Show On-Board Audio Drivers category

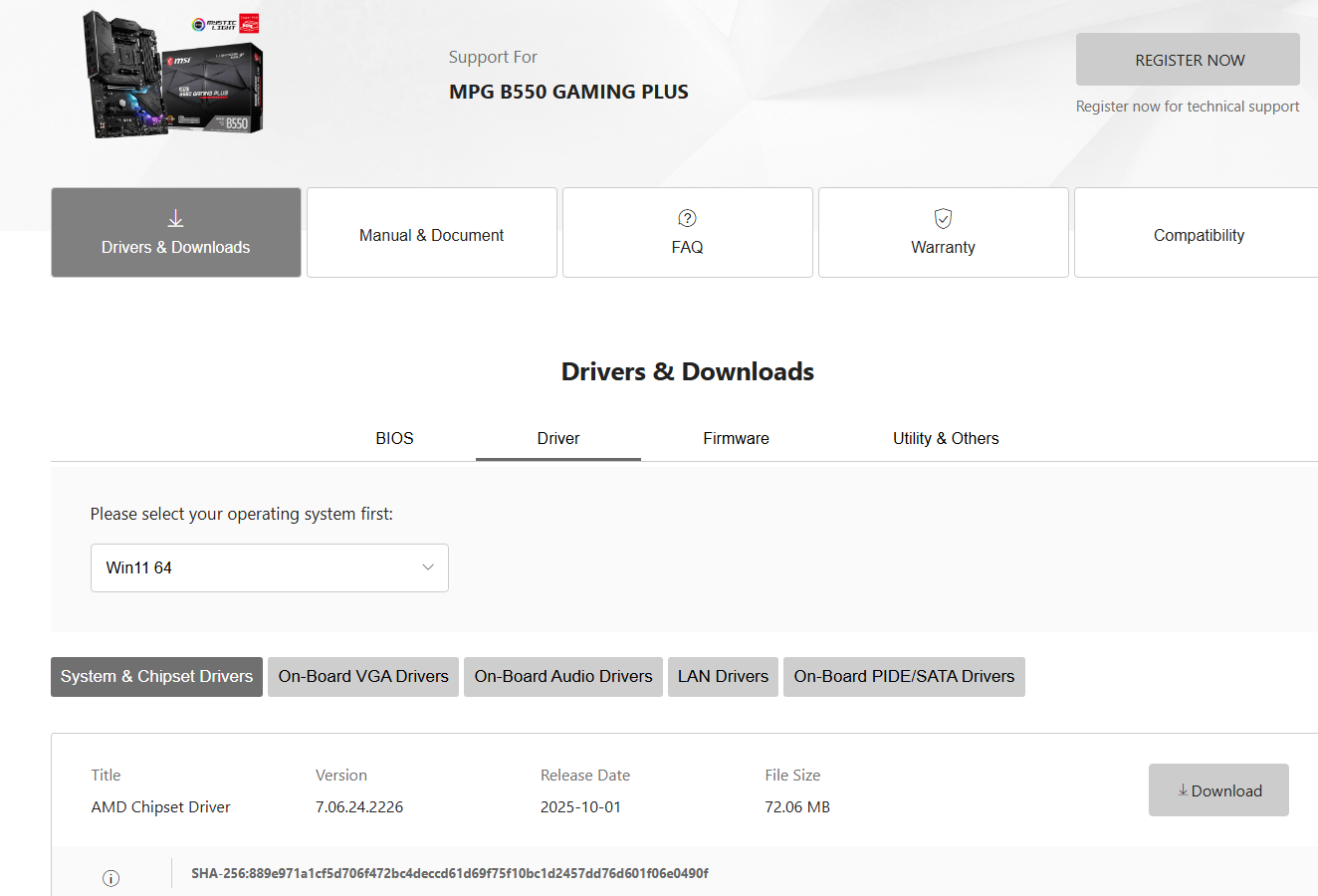(563, 677)
